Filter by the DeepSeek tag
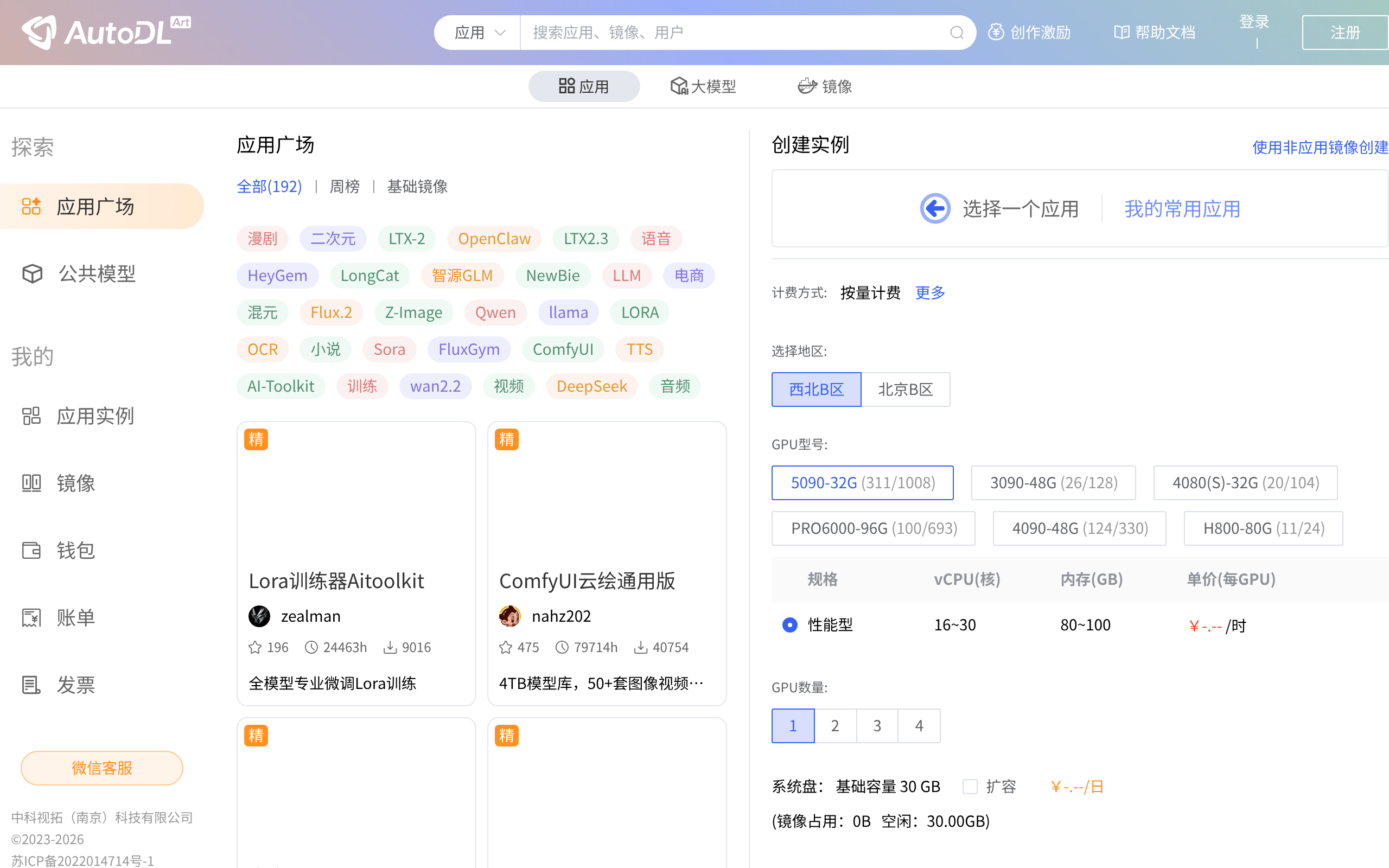 click(x=592, y=386)
